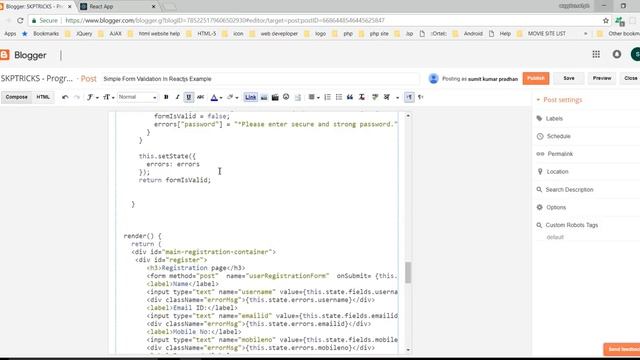Open the font family dropdown
The image size is (640, 360).
click(92, 97)
